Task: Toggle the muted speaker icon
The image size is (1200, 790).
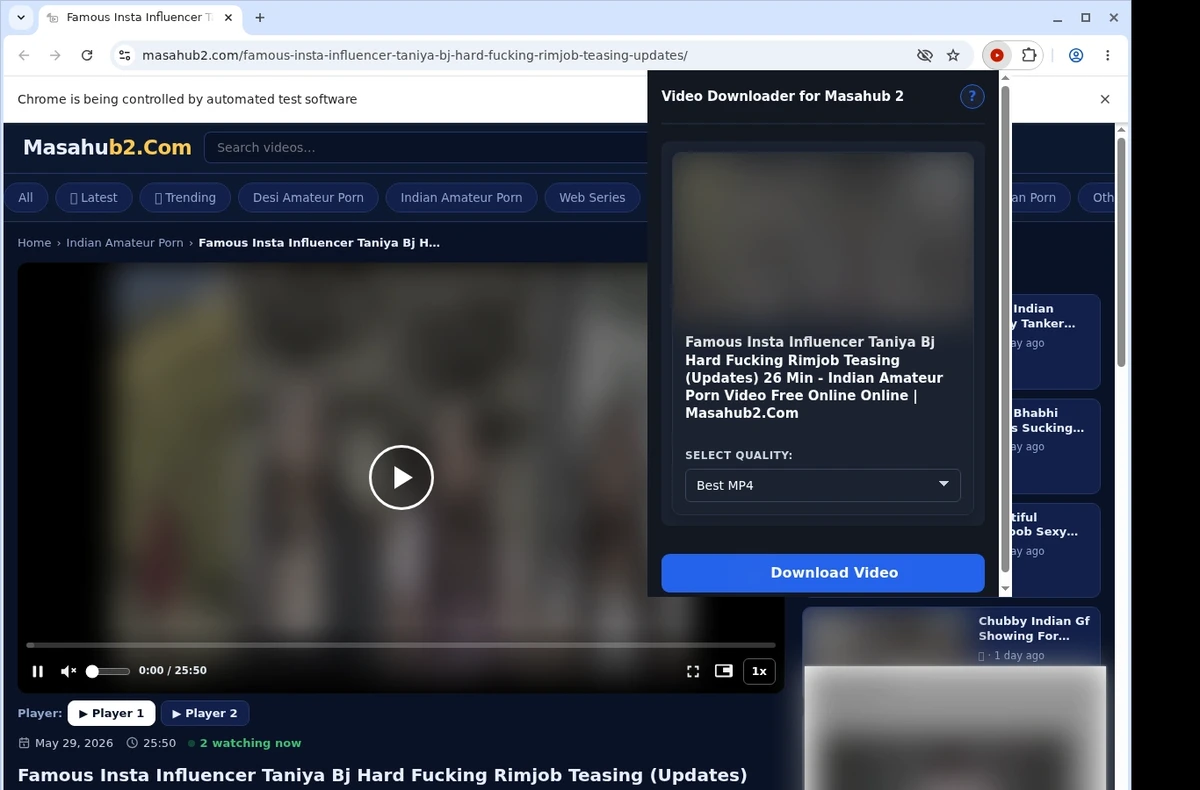Action: pos(68,672)
